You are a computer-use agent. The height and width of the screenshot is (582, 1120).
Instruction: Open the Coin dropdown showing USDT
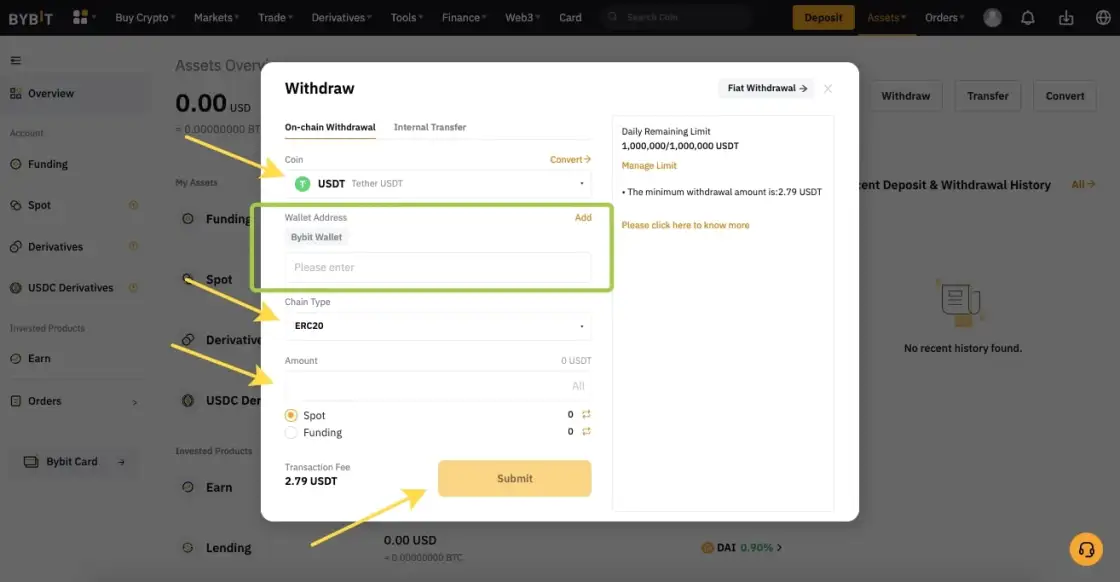click(x=438, y=184)
